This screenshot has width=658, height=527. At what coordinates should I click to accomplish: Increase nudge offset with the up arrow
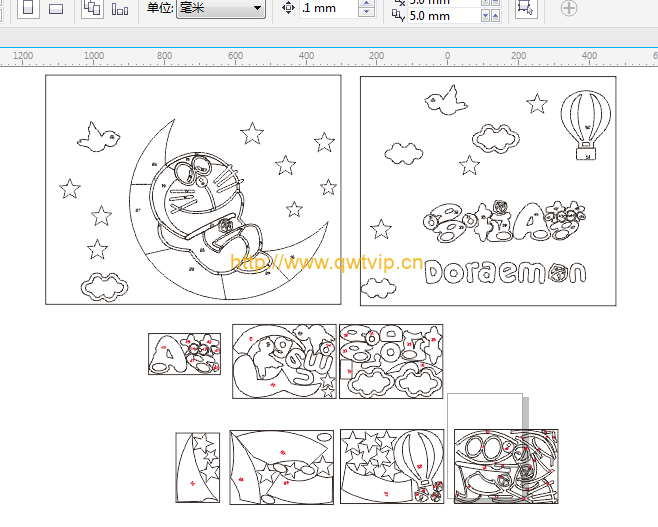click(x=366, y=3)
